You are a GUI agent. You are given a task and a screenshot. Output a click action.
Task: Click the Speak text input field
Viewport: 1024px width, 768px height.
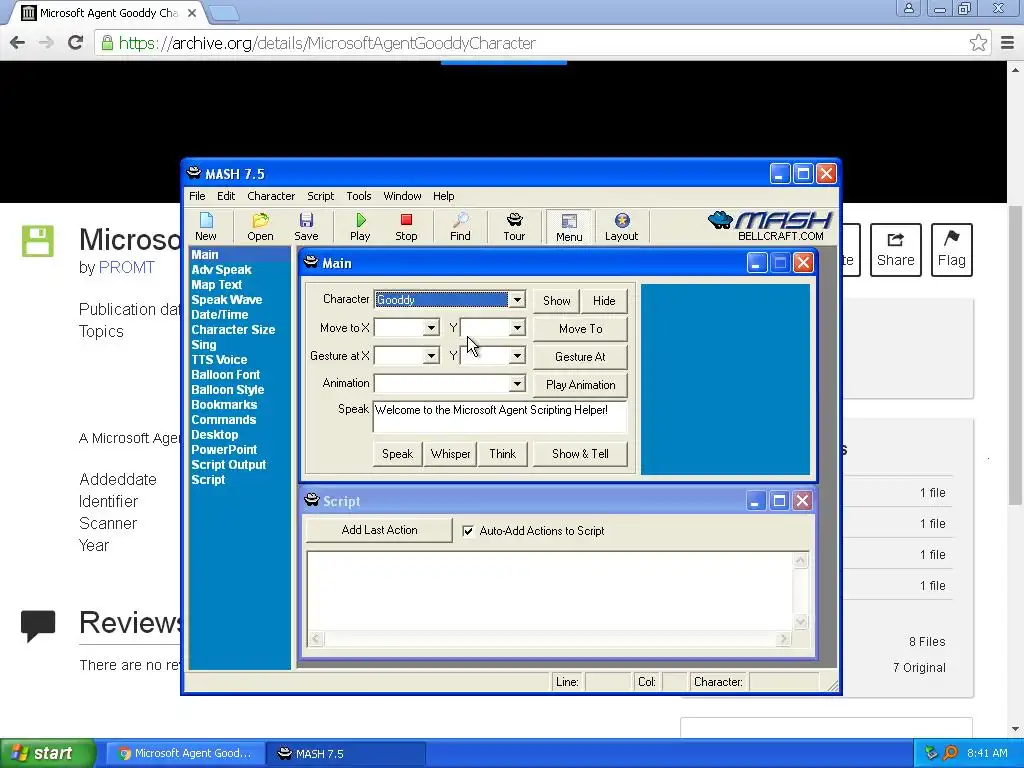click(500, 417)
